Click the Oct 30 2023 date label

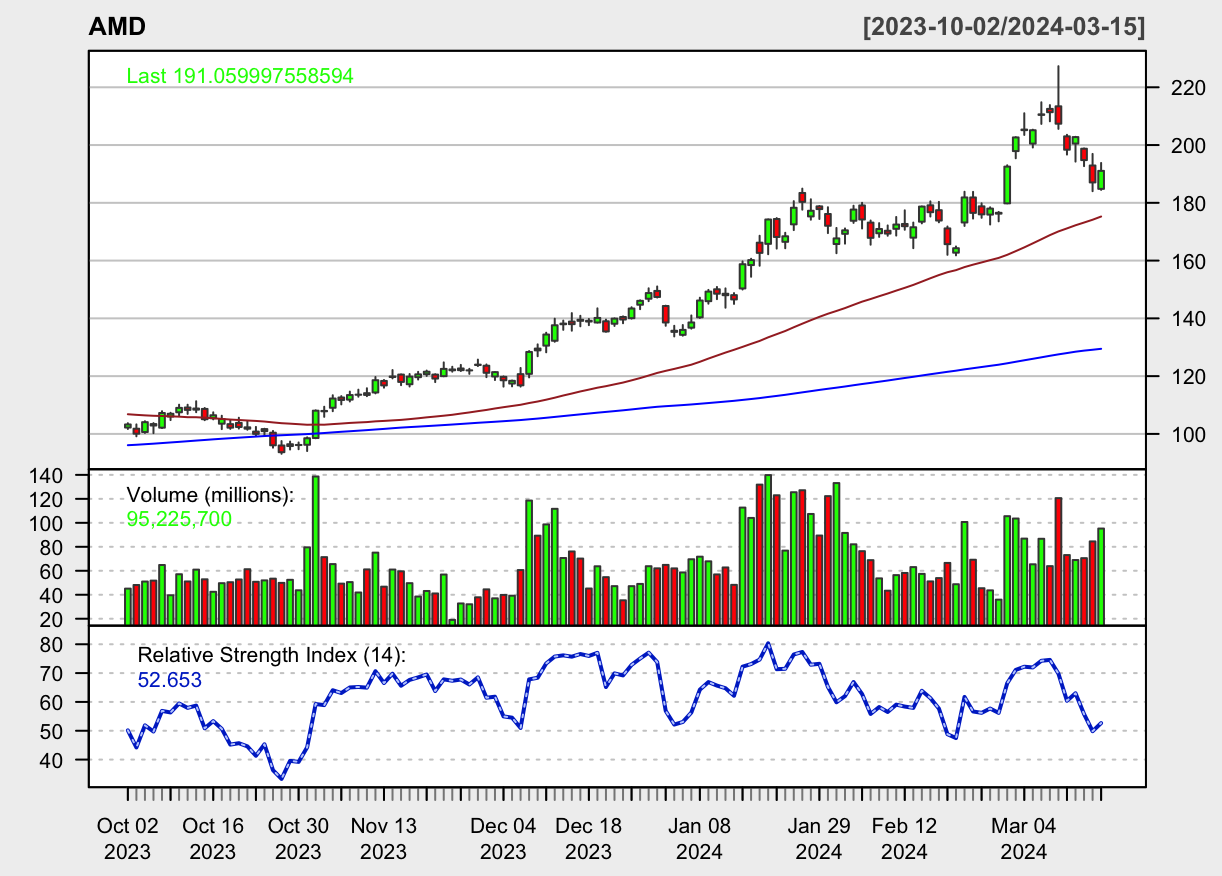pos(298,840)
